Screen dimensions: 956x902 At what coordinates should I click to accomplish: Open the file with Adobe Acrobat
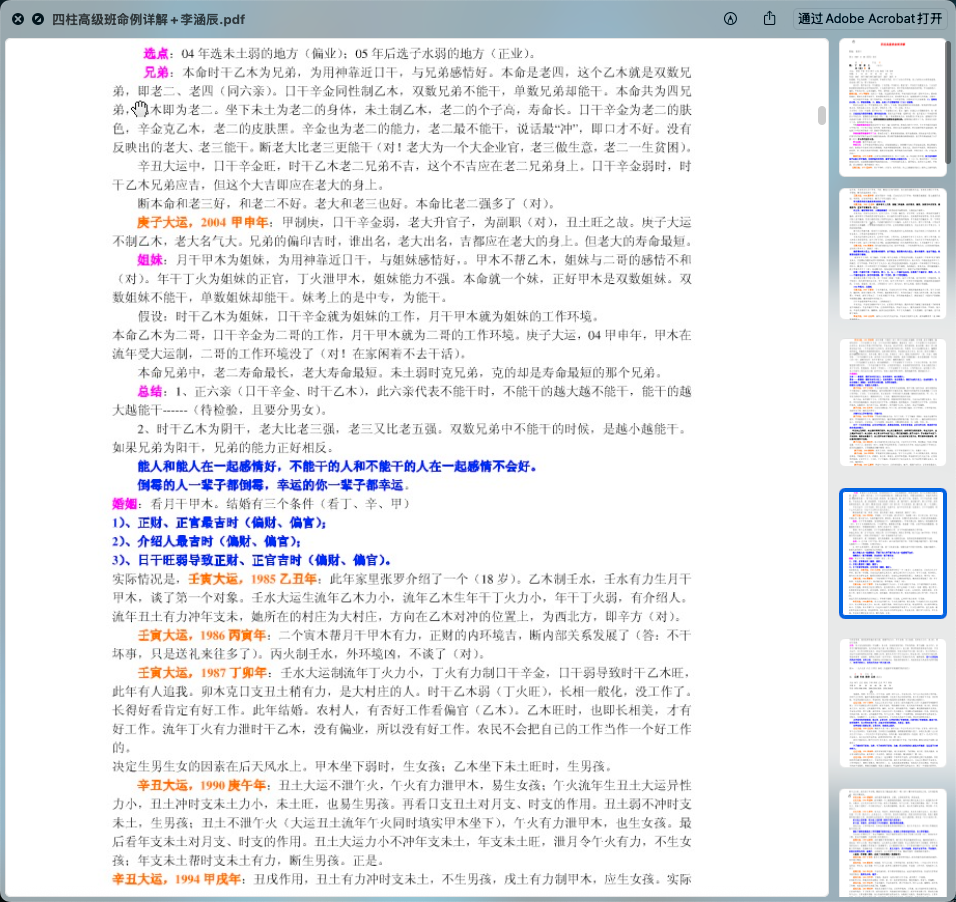pos(869,19)
